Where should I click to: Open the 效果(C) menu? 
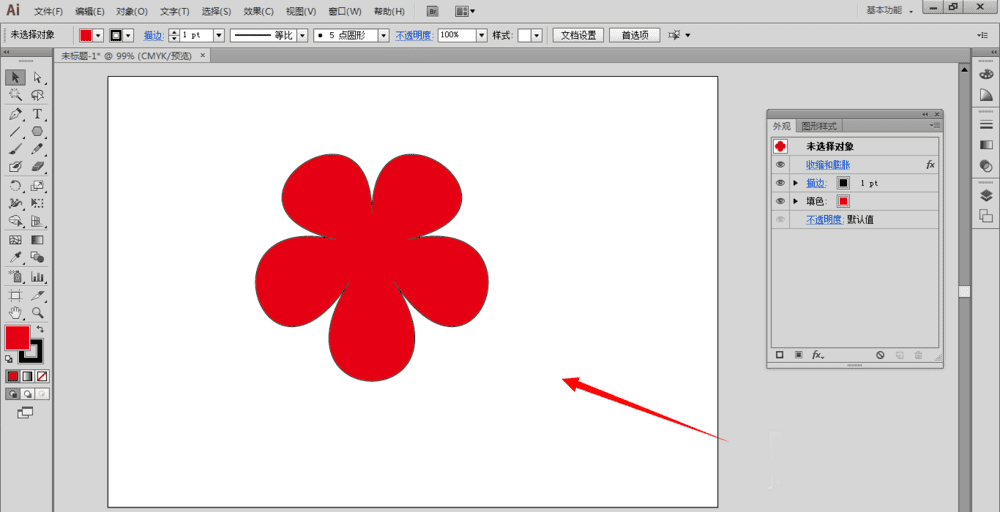pos(259,11)
